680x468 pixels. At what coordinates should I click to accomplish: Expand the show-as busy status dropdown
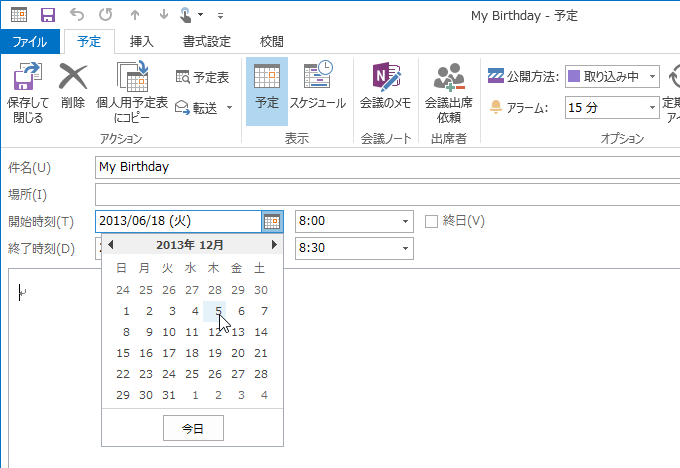click(x=652, y=76)
